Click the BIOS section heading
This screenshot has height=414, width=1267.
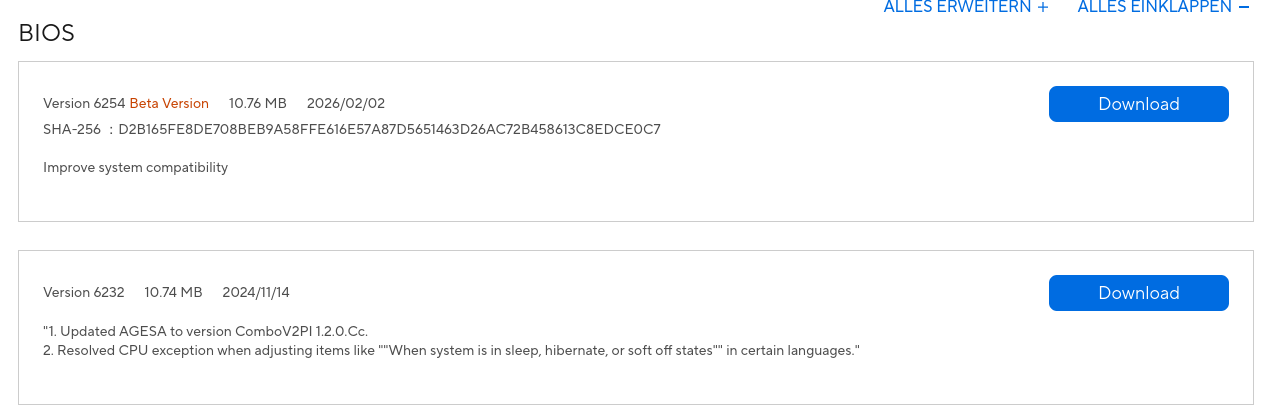point(46,33)
